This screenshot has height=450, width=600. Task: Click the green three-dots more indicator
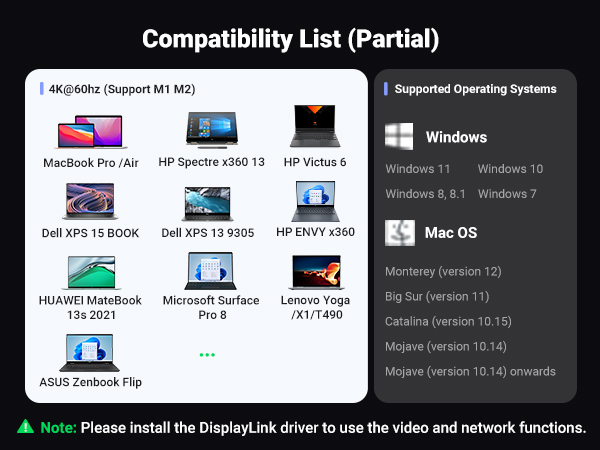point(207,355)
